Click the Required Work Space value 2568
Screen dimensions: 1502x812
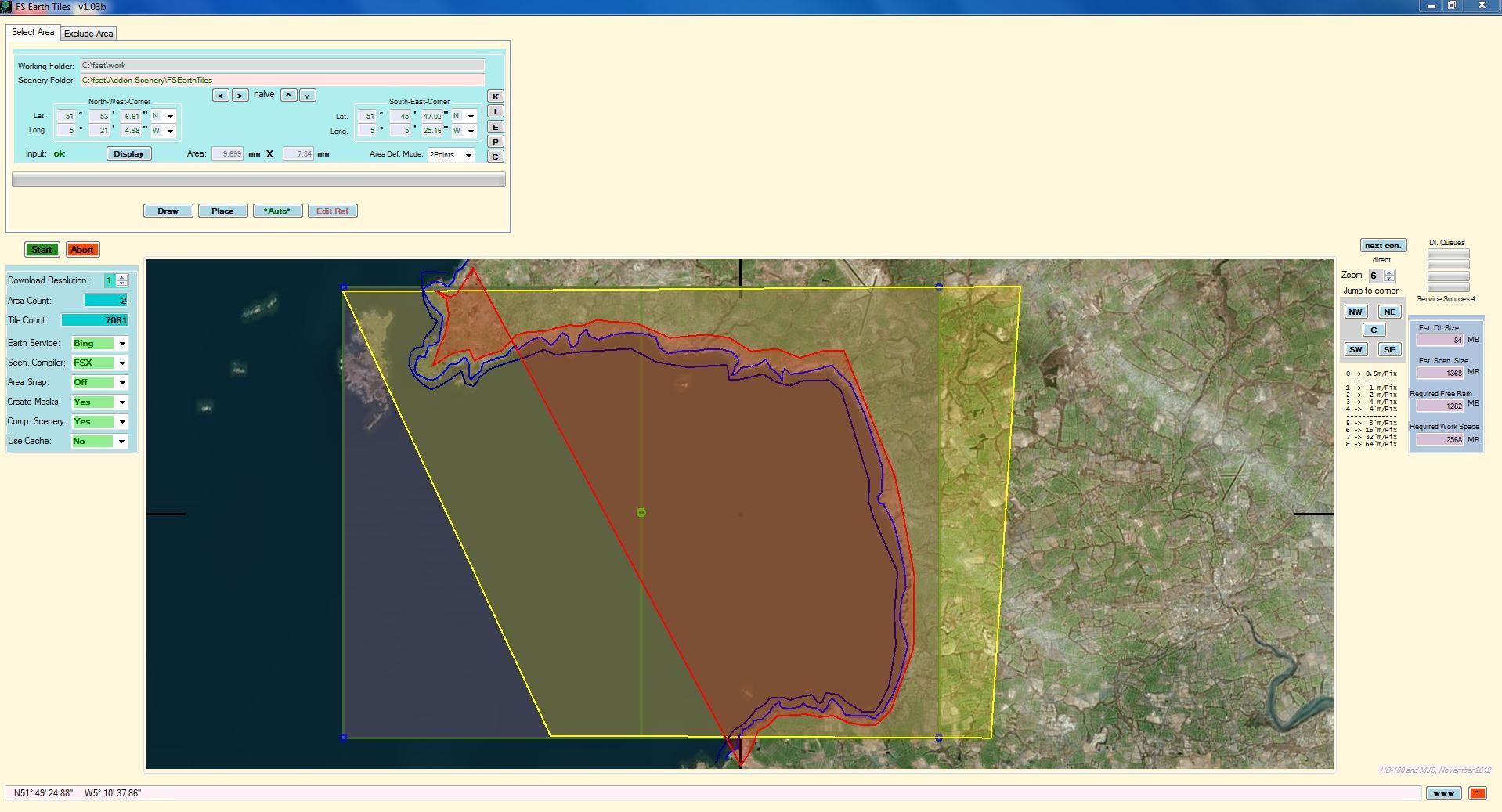tap(1440, 440)
